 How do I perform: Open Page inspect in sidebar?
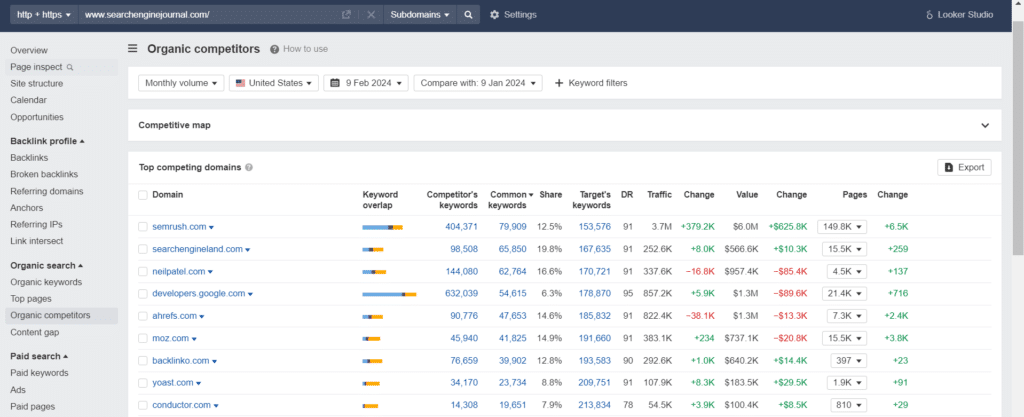click(37, 67)
